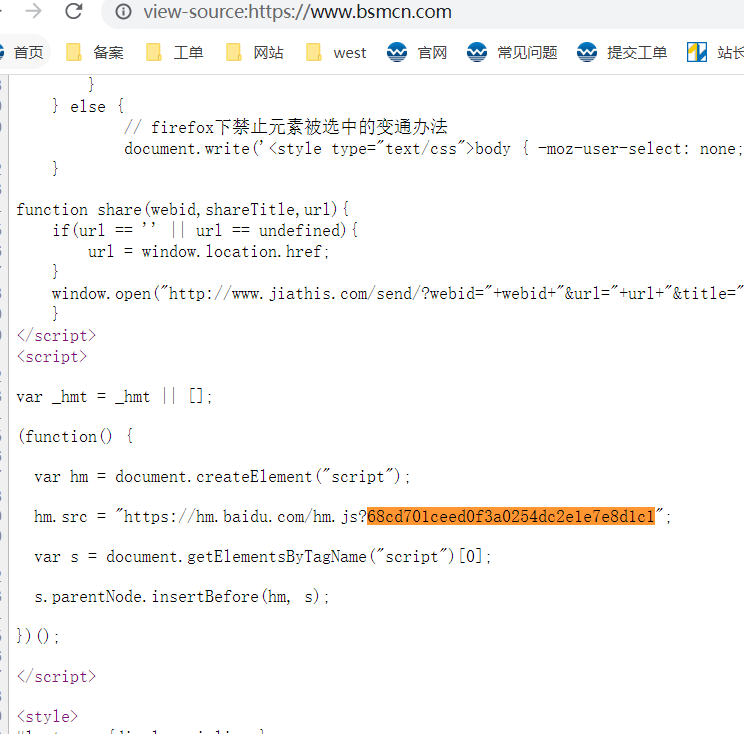Click the browser forward arrow
744x734 pixels.
(x=34, y=12)
